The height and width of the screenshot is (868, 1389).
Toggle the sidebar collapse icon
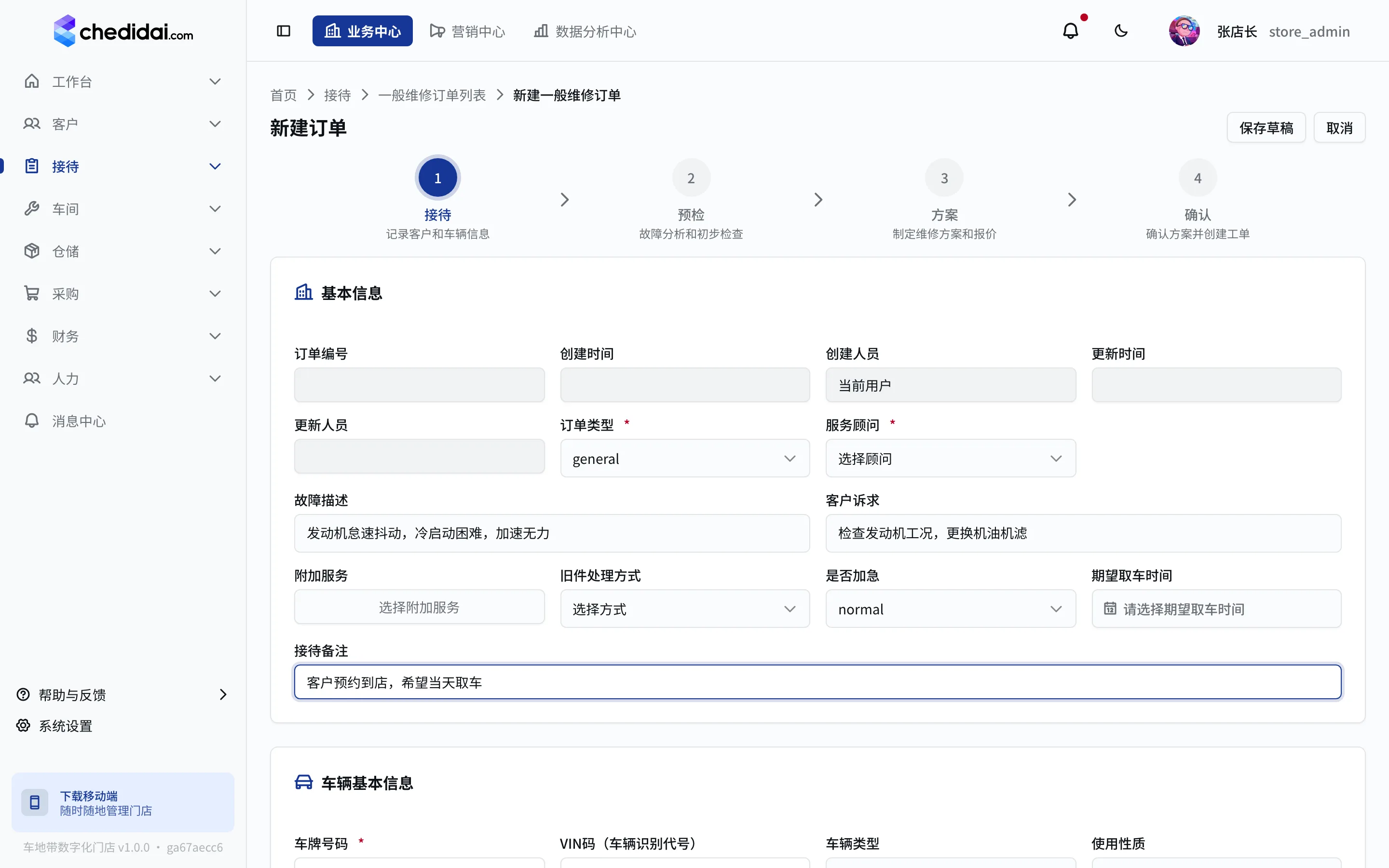click(284, 31)
